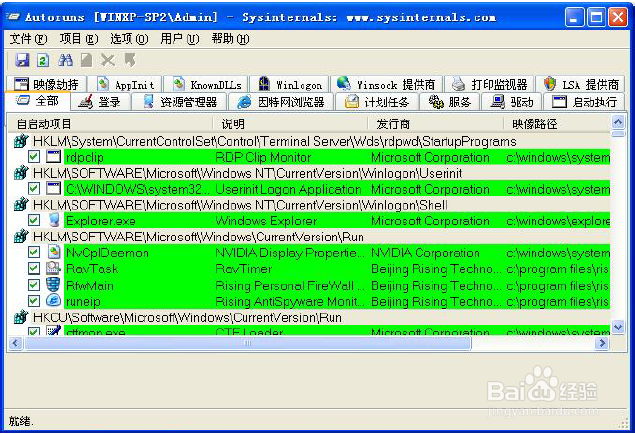Sort by the 自启动项目 column header
Viewport: 635px width, 434px height.
tap(110, 123)
